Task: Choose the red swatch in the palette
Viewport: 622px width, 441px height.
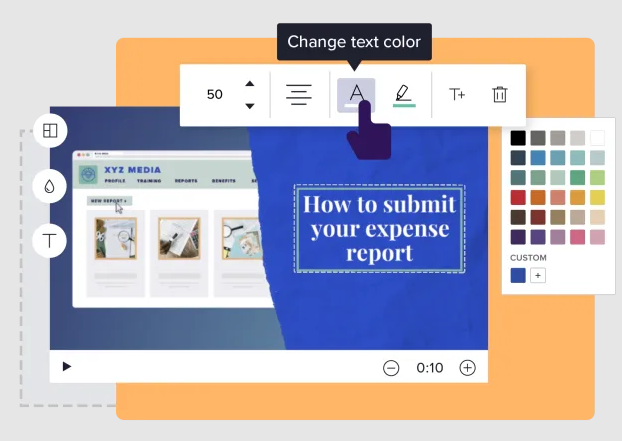Action: (x=518, y=197)
